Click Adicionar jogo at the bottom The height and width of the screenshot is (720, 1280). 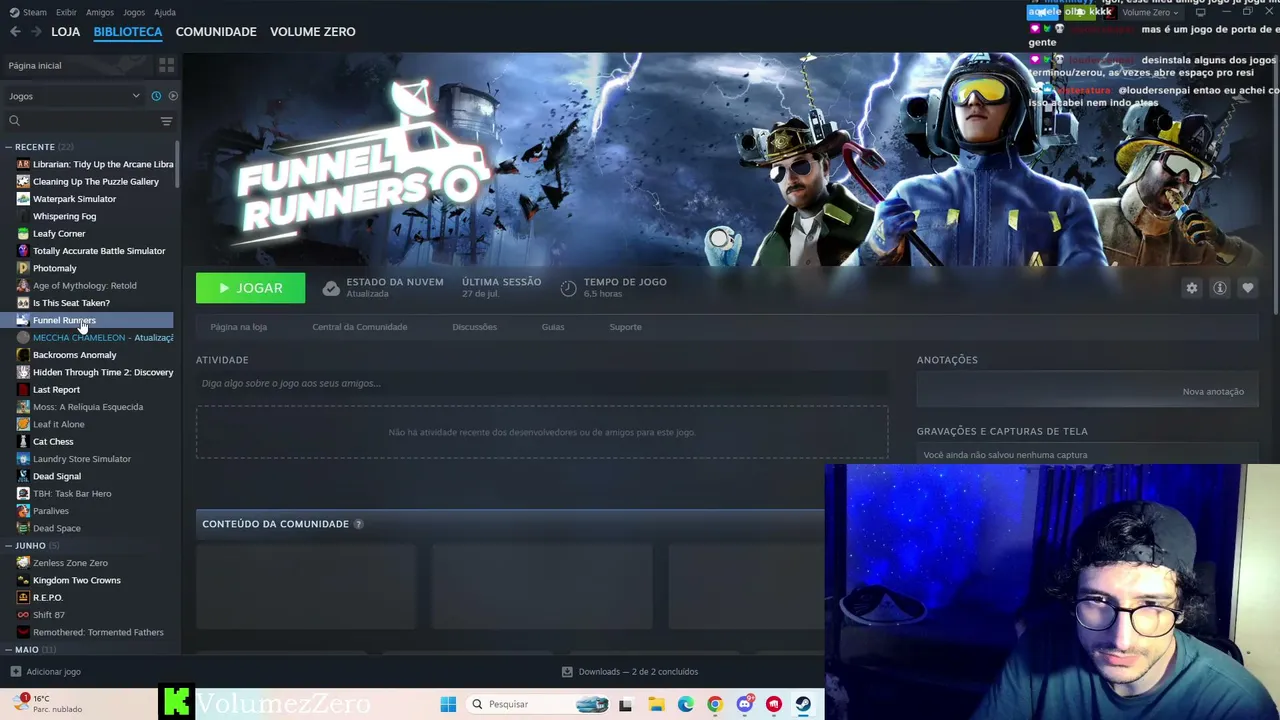pyautogui.click(x=46, y=672)
